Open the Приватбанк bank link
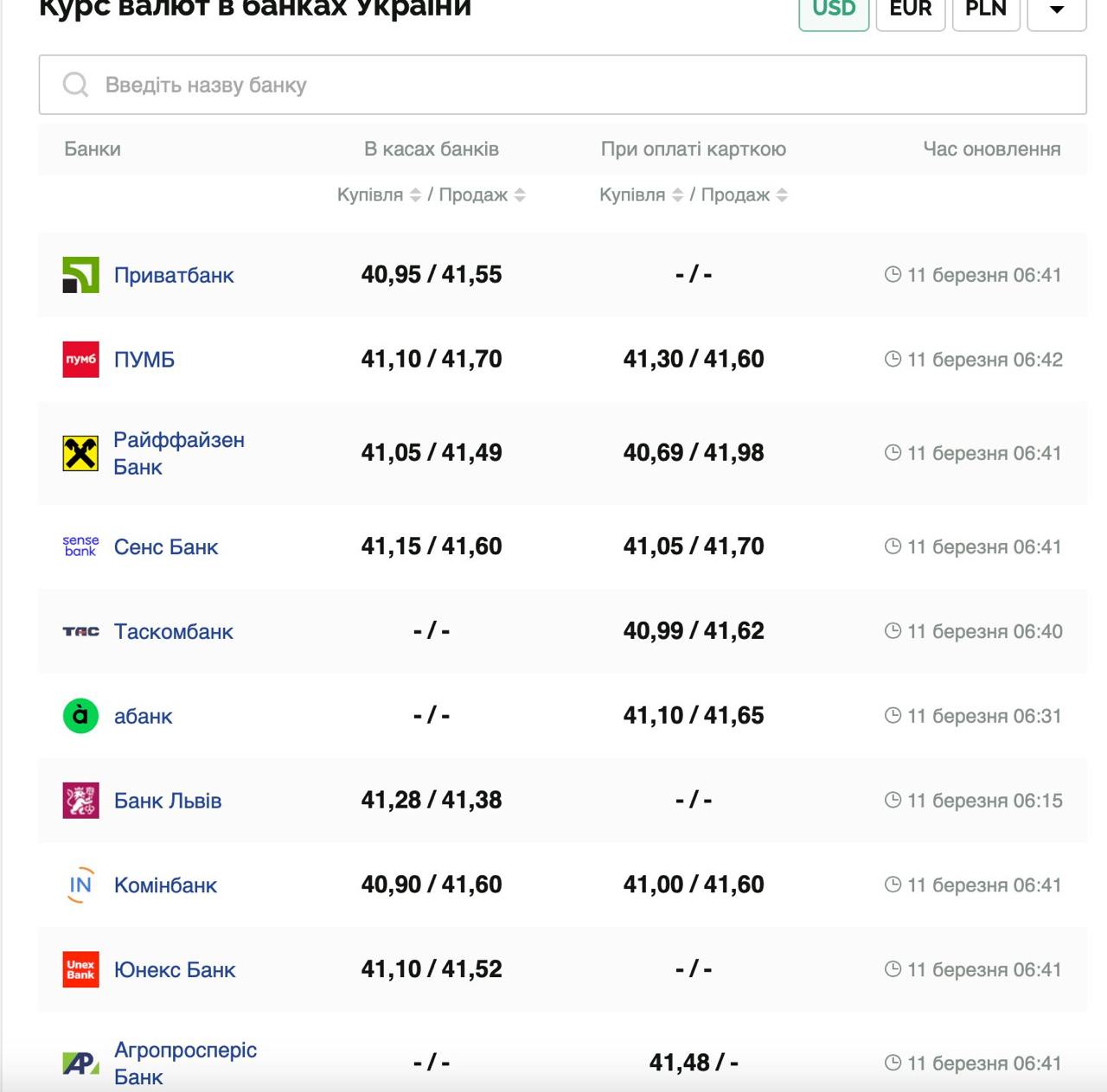This screenshot has width=1107, height=1092. click(174, 275)
